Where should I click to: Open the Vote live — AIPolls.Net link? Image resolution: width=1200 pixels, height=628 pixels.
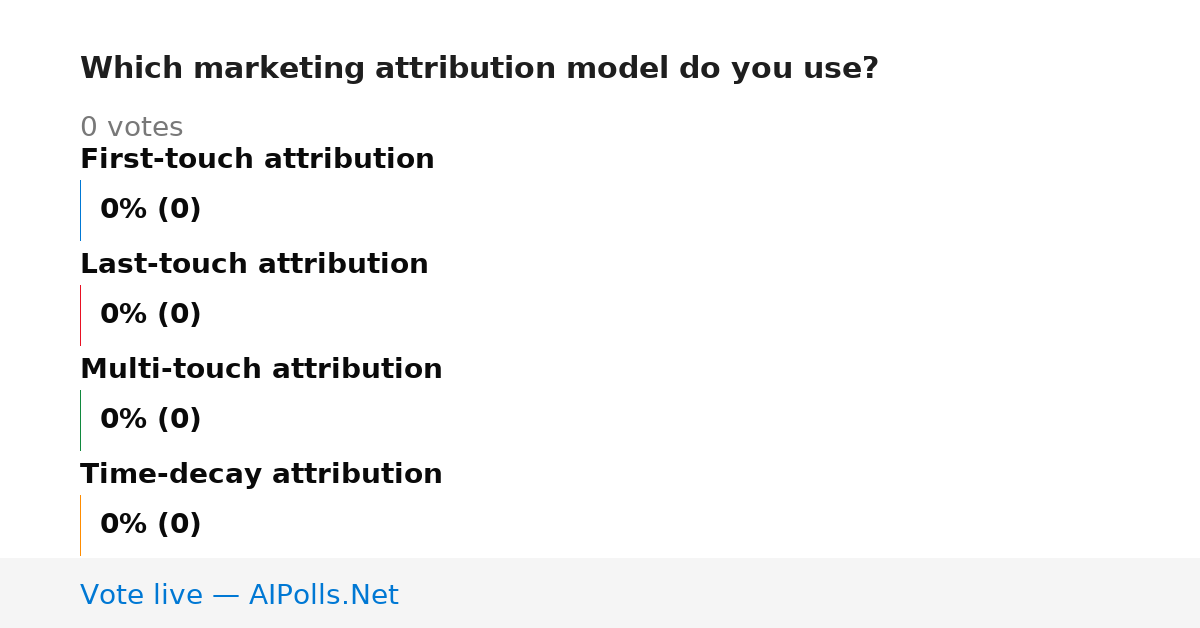(239, 595)
